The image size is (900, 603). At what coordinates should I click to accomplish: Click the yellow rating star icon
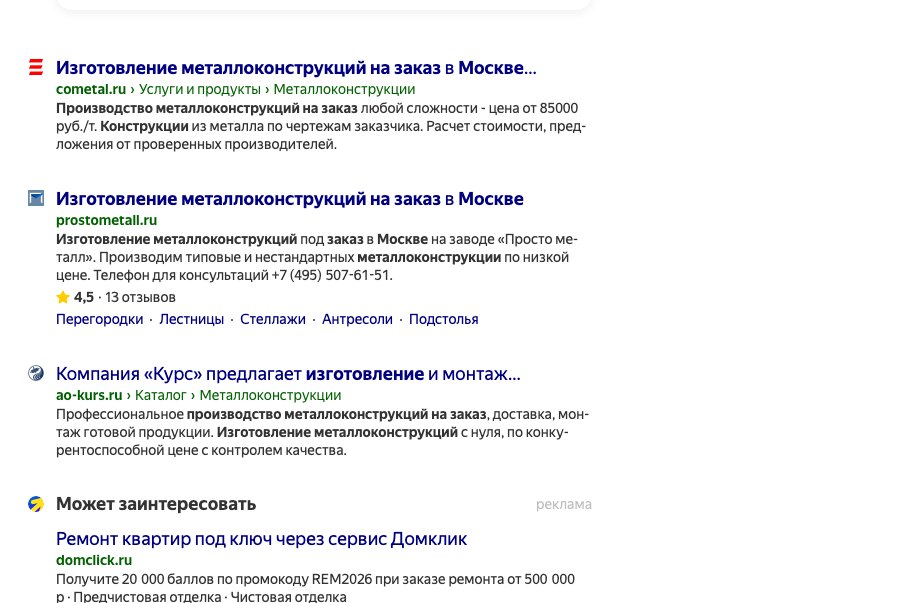[x=63, y=297]
